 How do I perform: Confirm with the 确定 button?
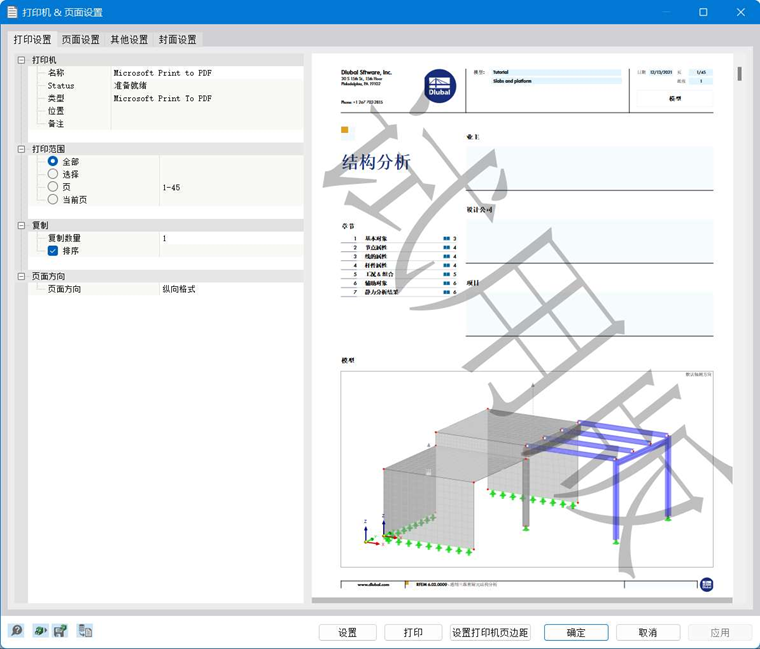pos(576,633)
